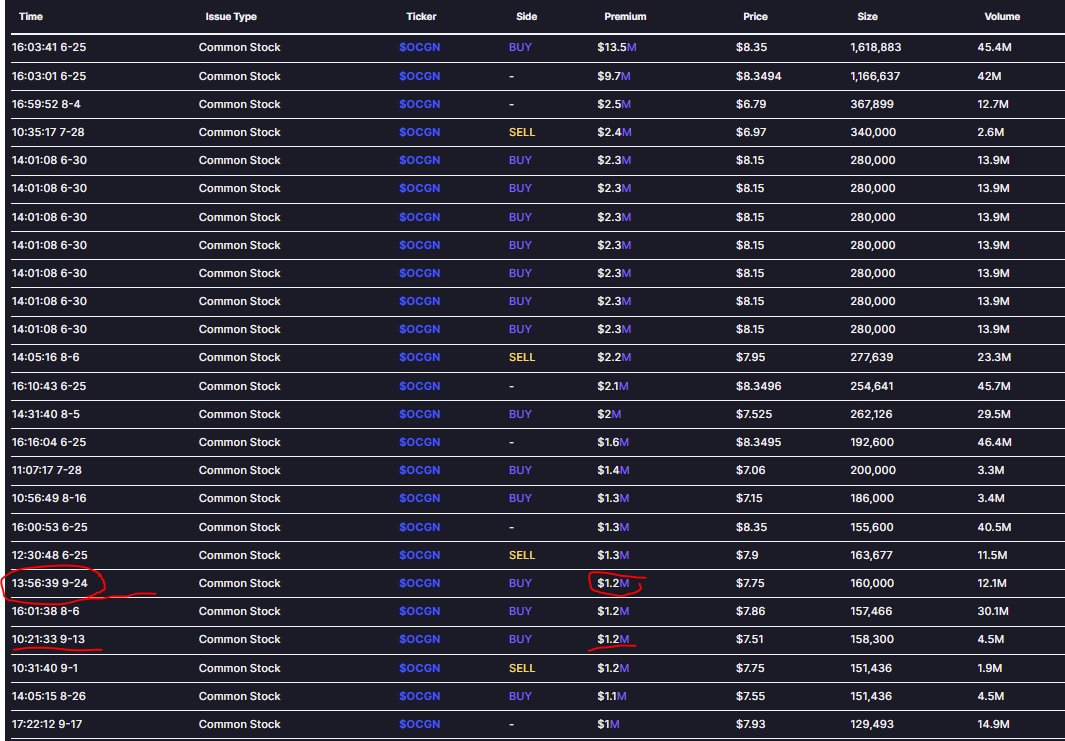Sort by the Premium column header
Screen dimensions: 1065x741
coord(625,16)
